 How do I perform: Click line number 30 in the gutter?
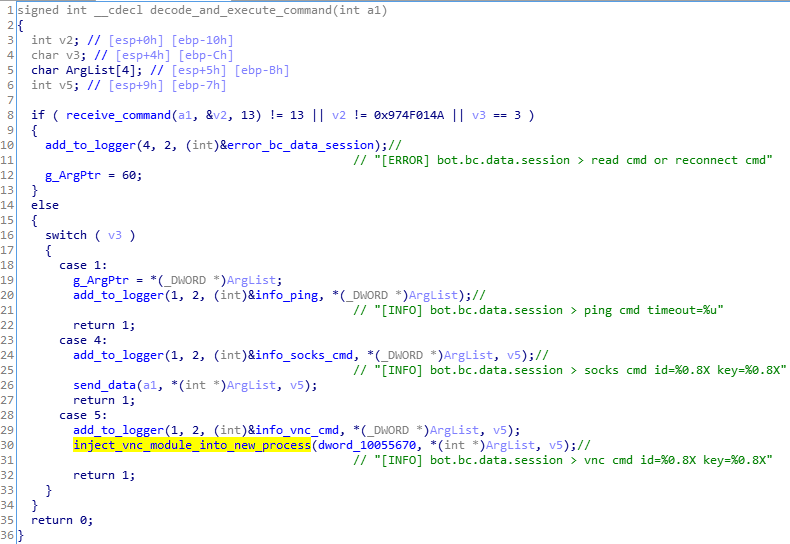[x=7, y=445]
